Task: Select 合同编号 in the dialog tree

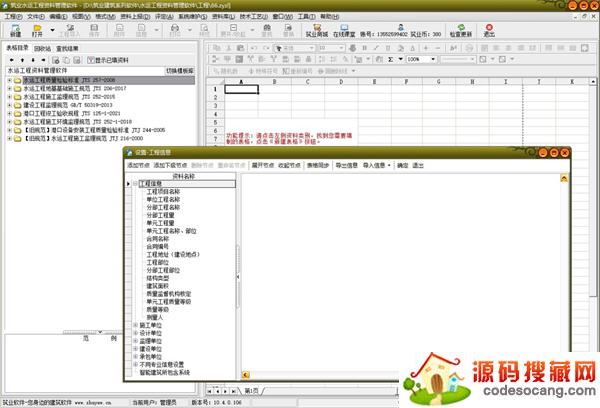Action: [x=158, y=247]
